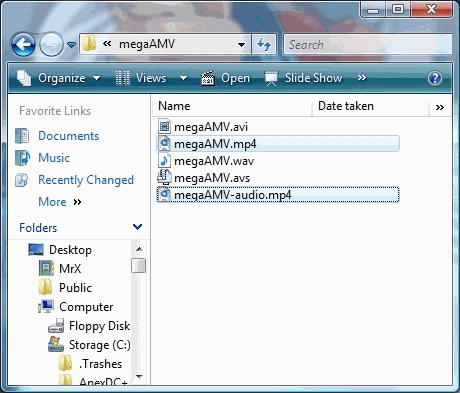This screenshot has height=393, width=460.
Task: Select the megaAMV-audio.mp4 file name
Action: pos(233,195)
